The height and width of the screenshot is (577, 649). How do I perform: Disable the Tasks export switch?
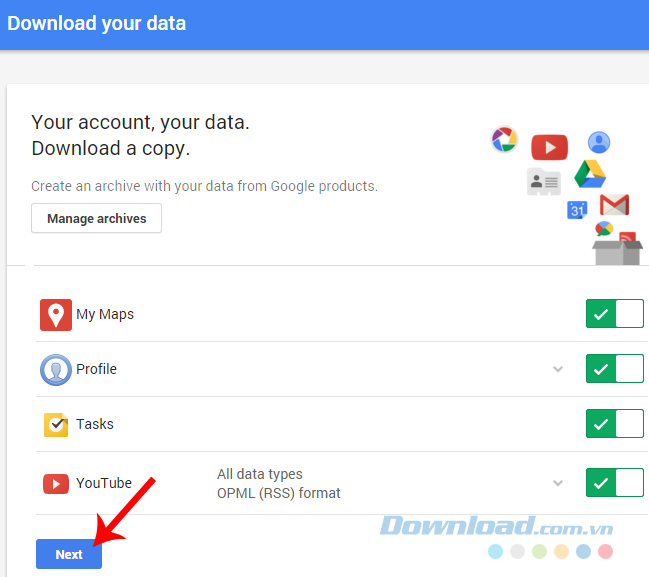(x=615, y=423)
